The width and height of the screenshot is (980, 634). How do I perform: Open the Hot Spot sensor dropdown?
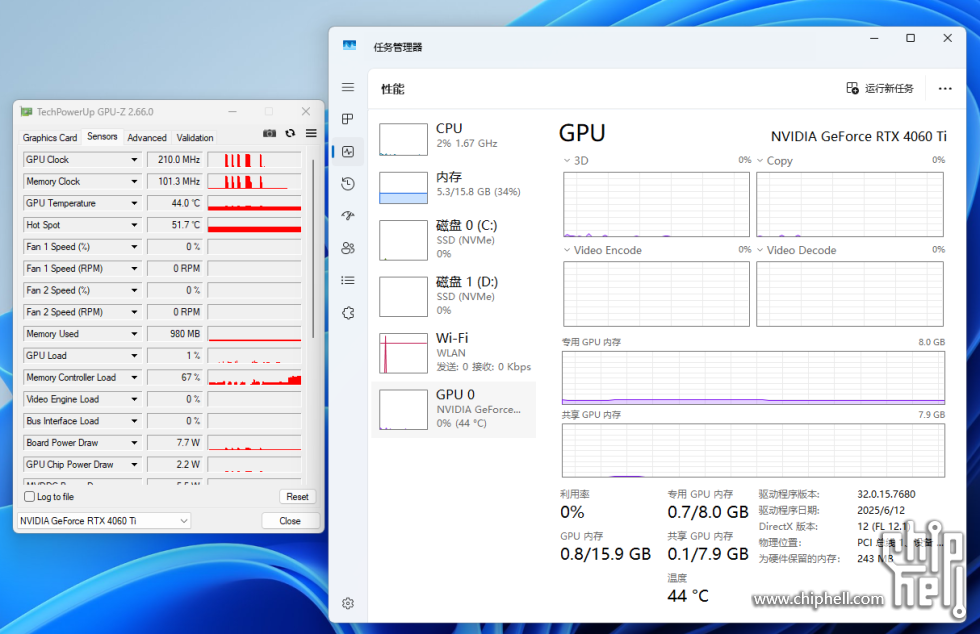coord(134,225)
